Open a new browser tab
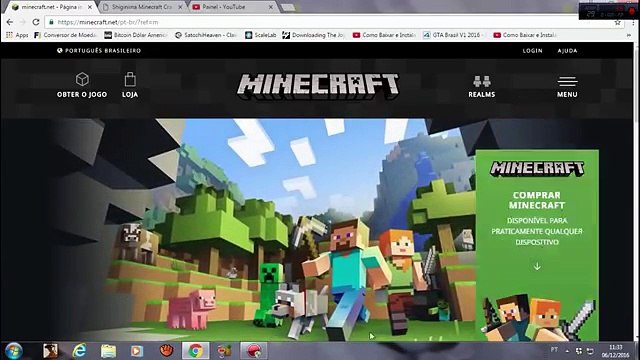Image resolution: width=640 pixels, height=360 pixels. tap(288, 7)
